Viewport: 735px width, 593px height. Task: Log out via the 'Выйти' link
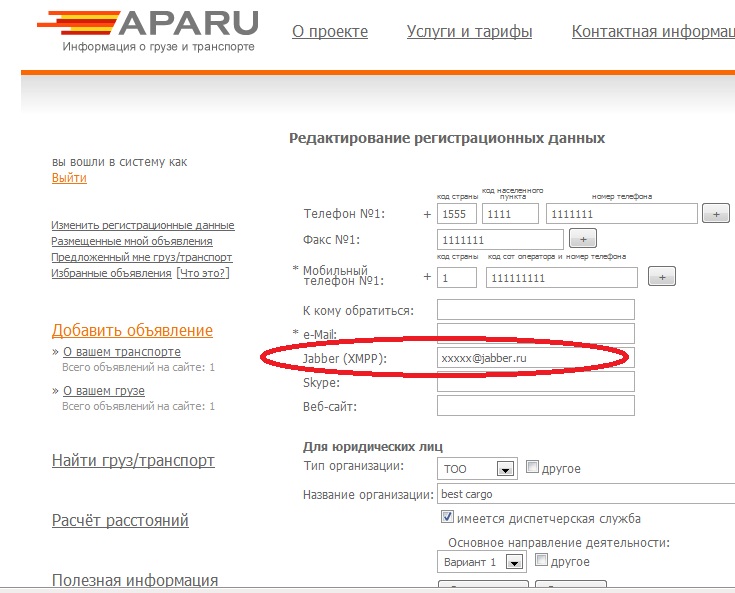(69, 178)
